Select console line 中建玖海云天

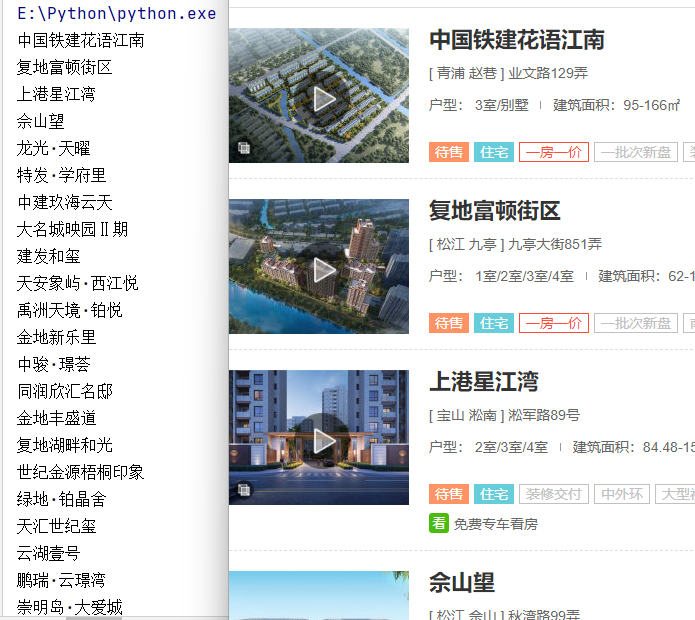tap(64, 203)
